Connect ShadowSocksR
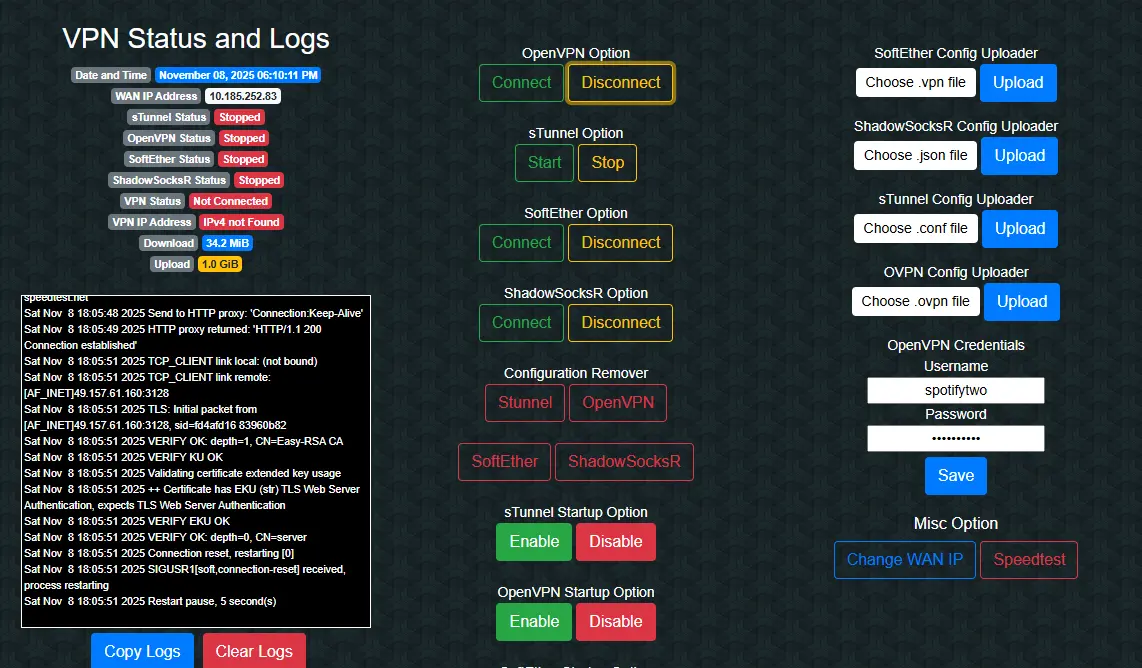This screenshot has width=1142, height=668. point(521,323)
